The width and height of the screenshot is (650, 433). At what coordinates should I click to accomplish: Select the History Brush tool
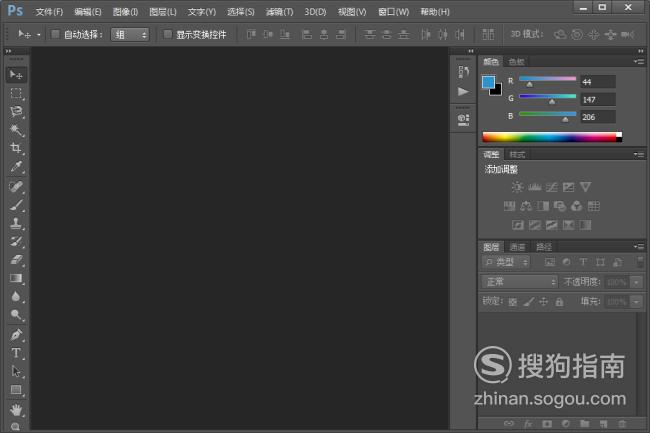(x=16, y=242)
